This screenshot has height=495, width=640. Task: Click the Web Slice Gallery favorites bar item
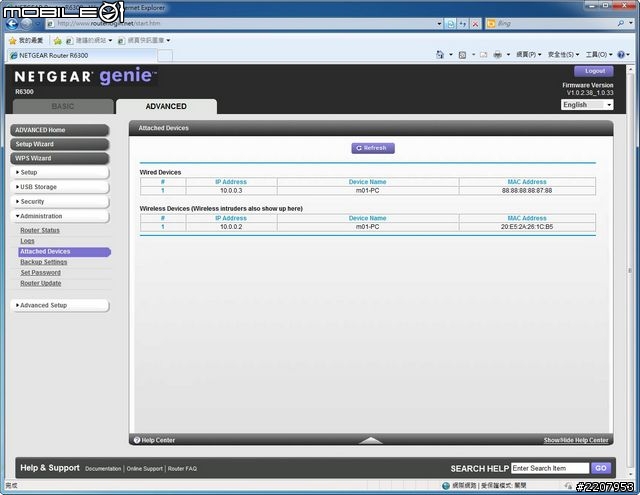pos(144,40)
